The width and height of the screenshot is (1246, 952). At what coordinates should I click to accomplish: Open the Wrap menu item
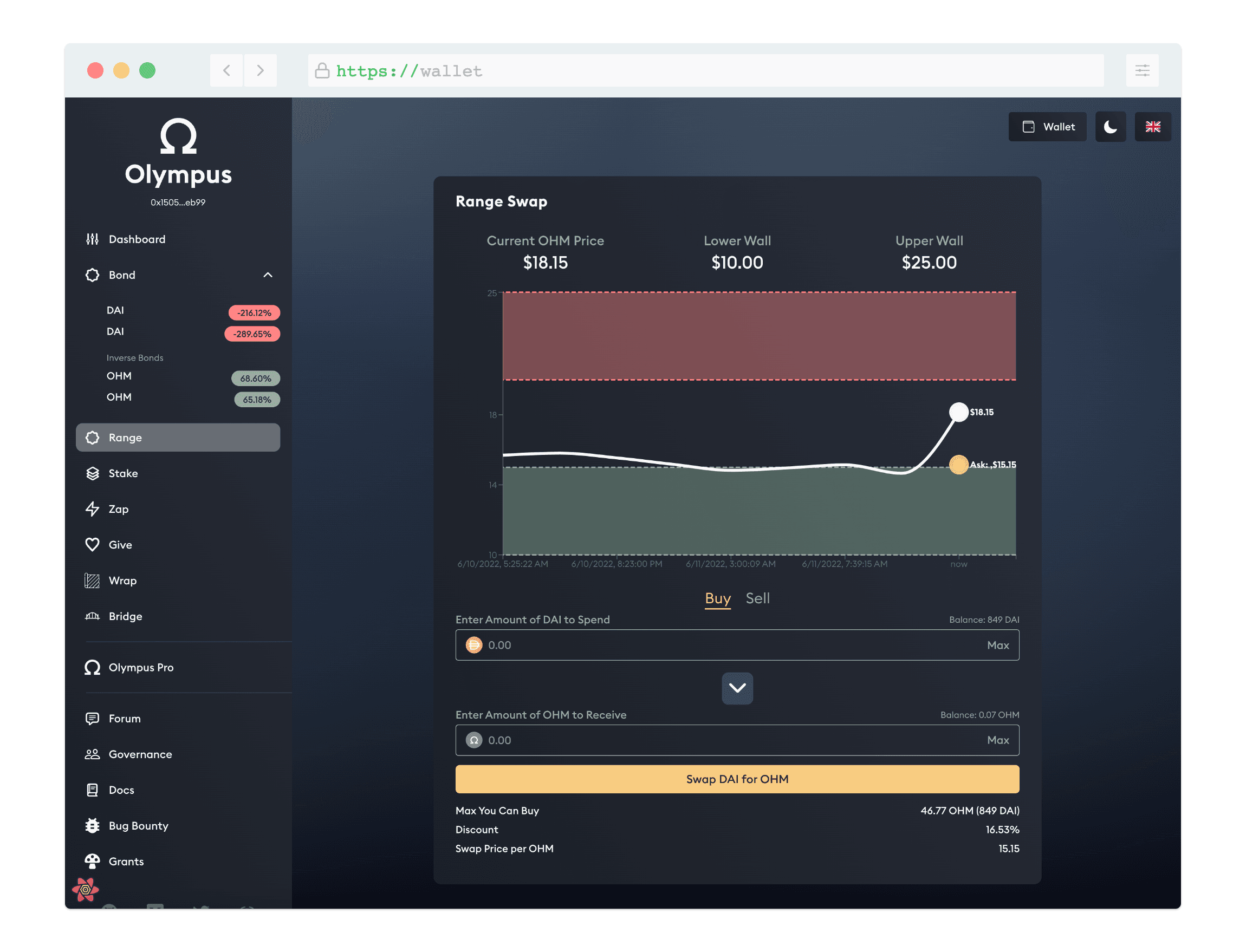coord(178,581)
